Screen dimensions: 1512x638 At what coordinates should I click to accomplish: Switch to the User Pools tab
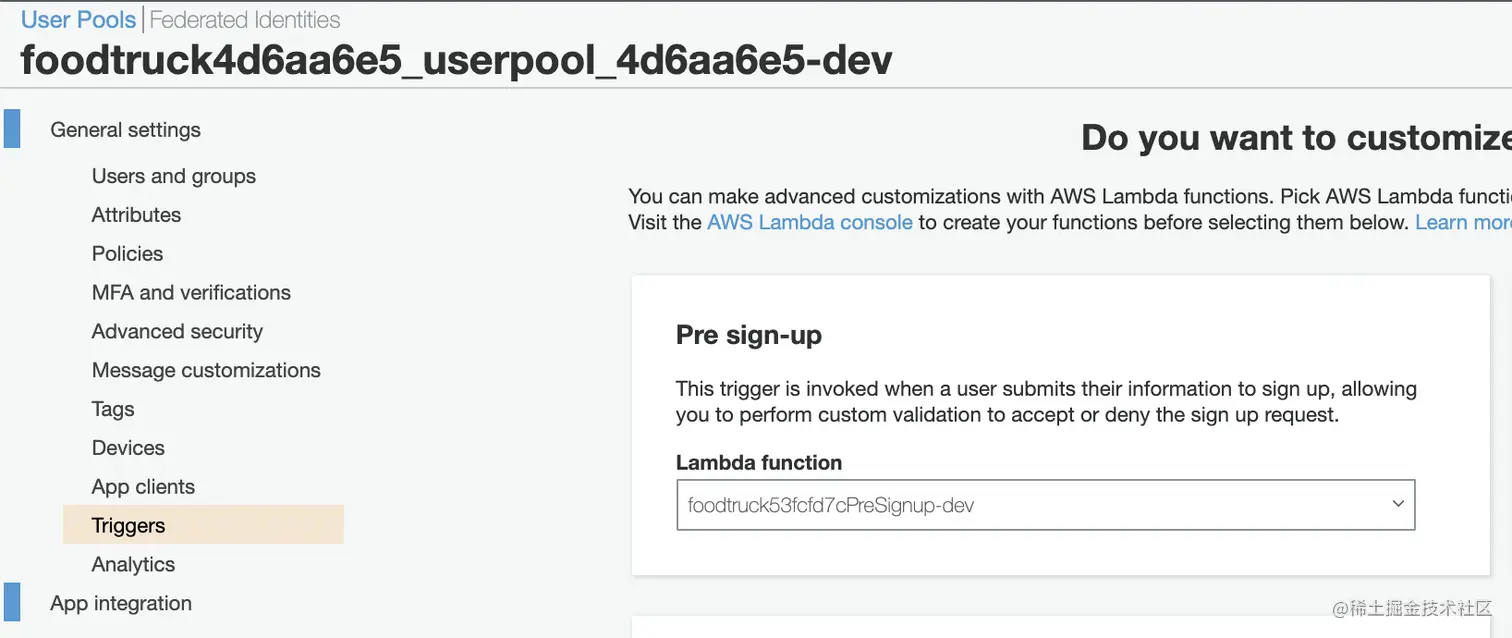tap(77, 19)
